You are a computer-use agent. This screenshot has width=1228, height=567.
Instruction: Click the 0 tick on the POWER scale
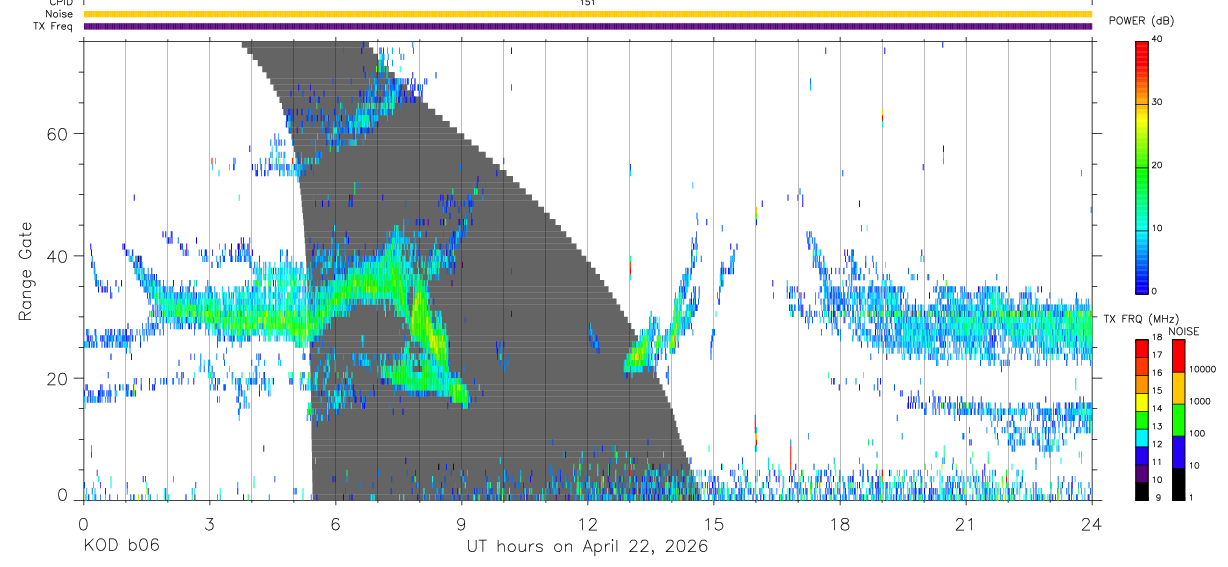tap(1154, 291)
